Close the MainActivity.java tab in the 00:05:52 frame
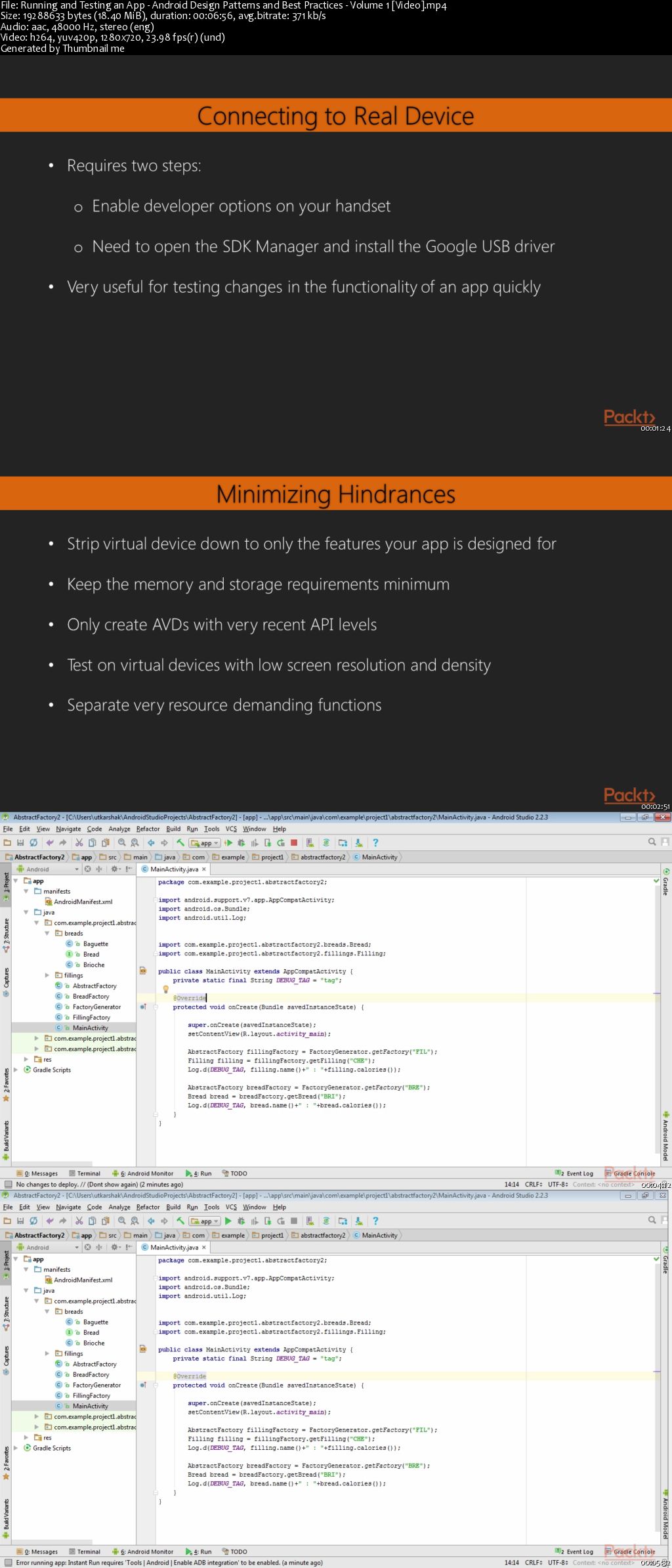 [x=204, y=1247]
